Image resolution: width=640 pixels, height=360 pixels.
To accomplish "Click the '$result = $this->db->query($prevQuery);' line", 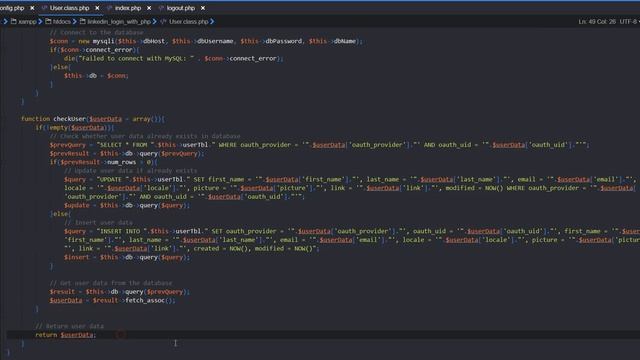I will click(x=120, y=291).
